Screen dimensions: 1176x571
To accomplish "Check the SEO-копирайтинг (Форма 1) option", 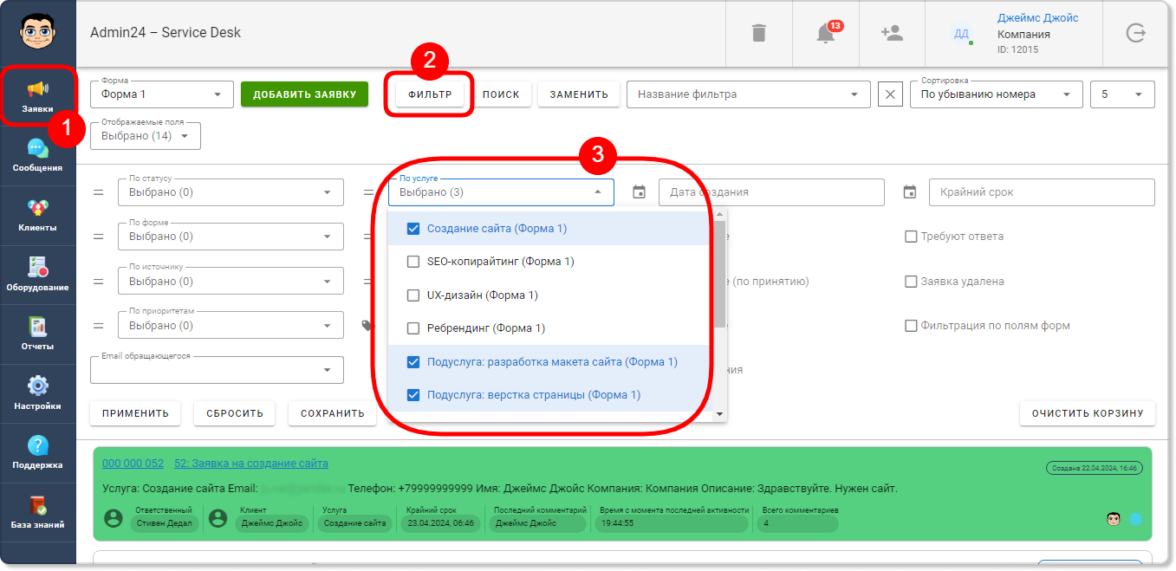I will (412, 262).
